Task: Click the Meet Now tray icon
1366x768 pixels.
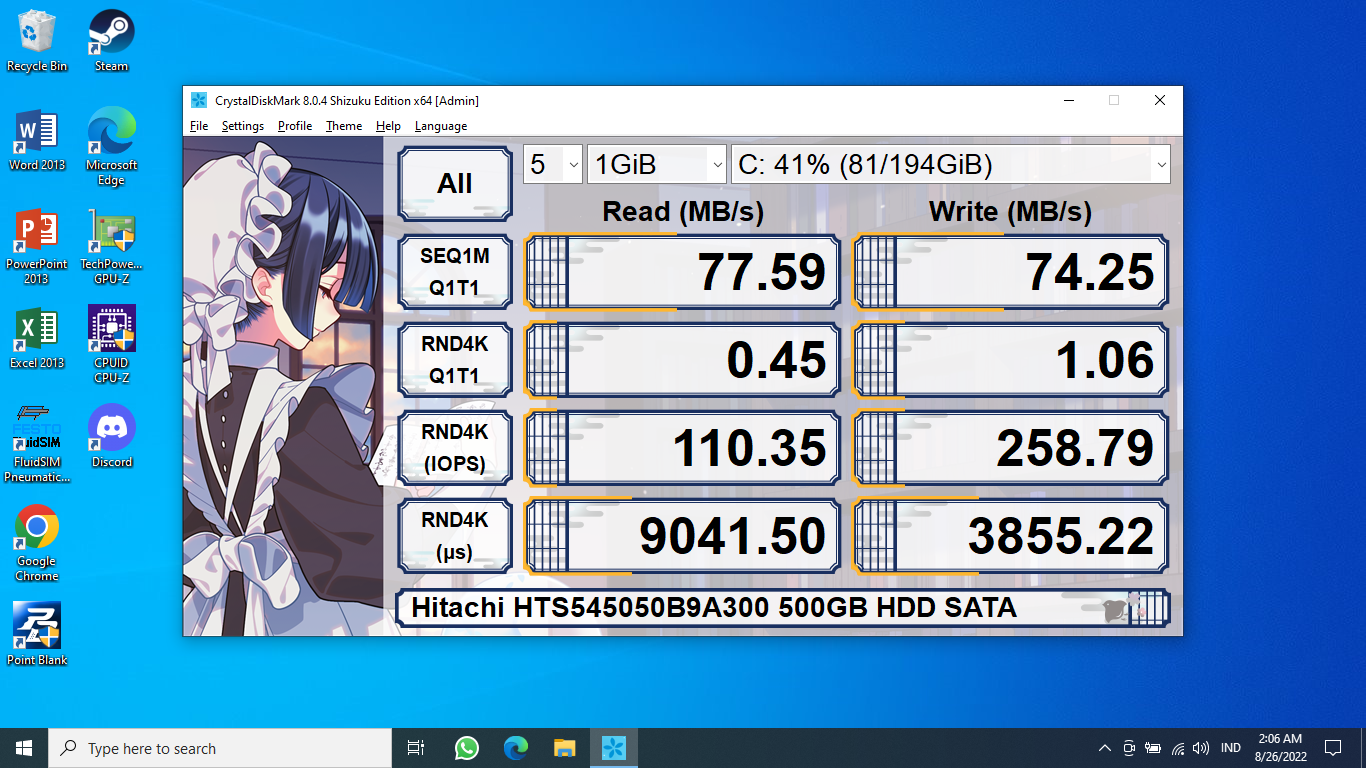Action: point(1129,748)
